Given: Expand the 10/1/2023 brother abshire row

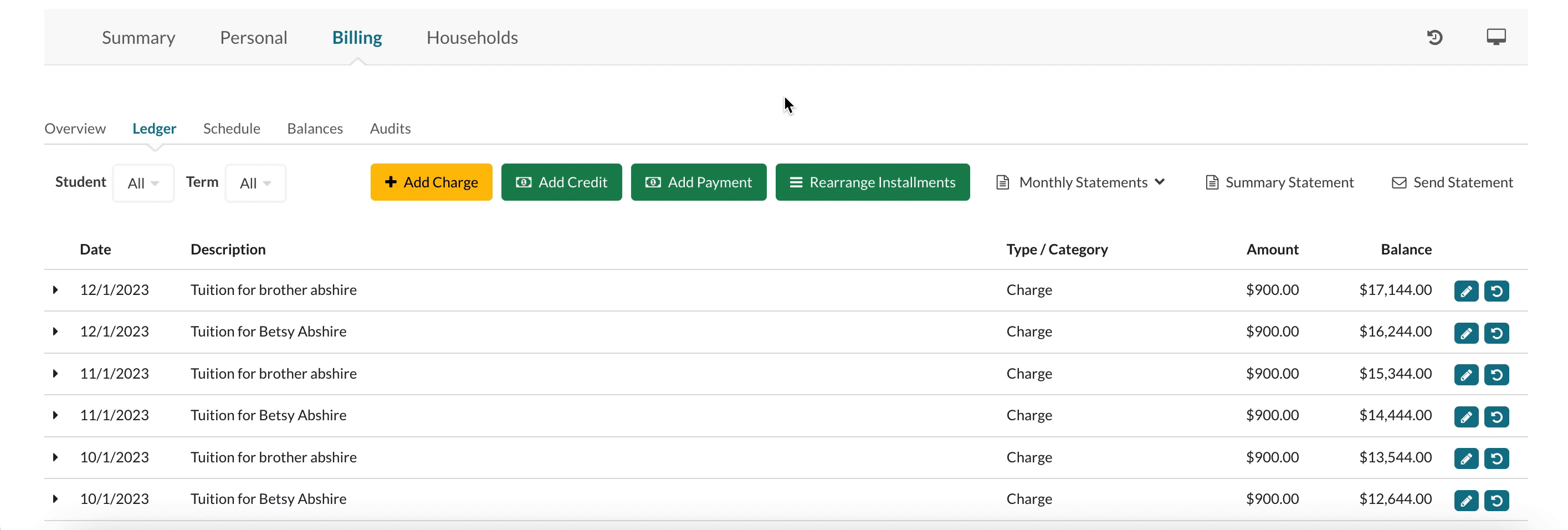Looking at the screenshot, I should point(55,457).
